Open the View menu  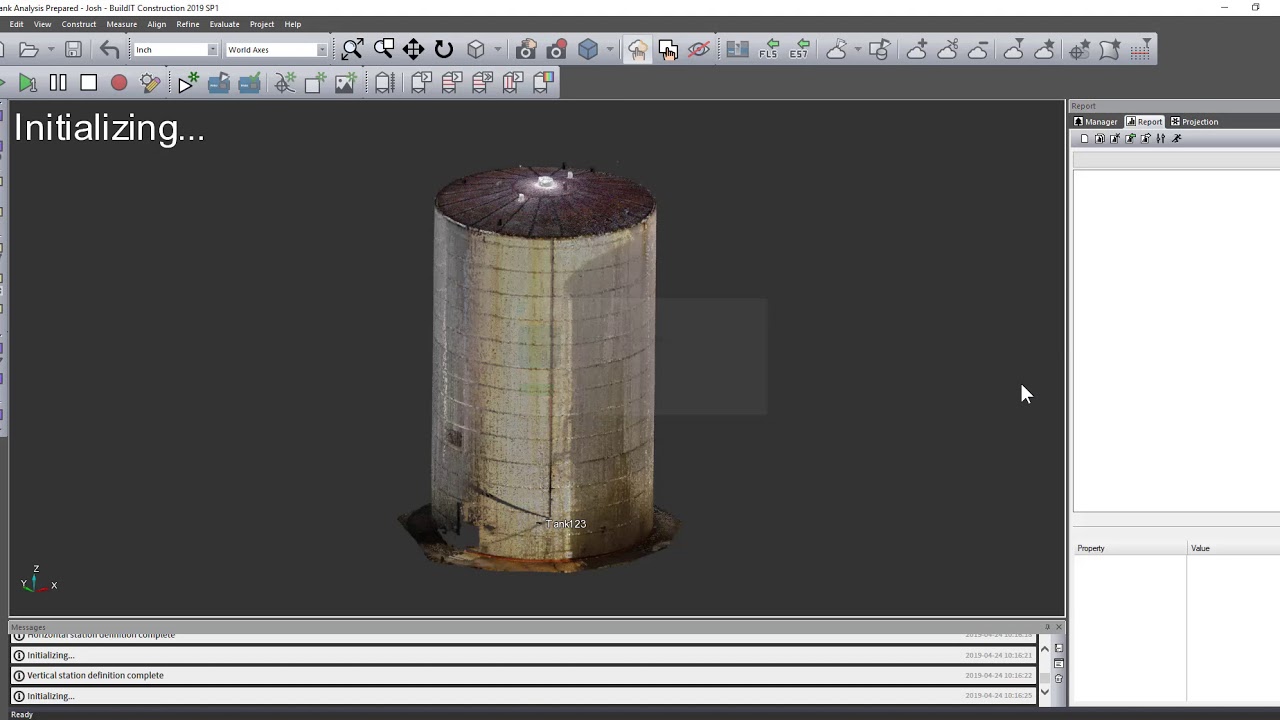42,24
